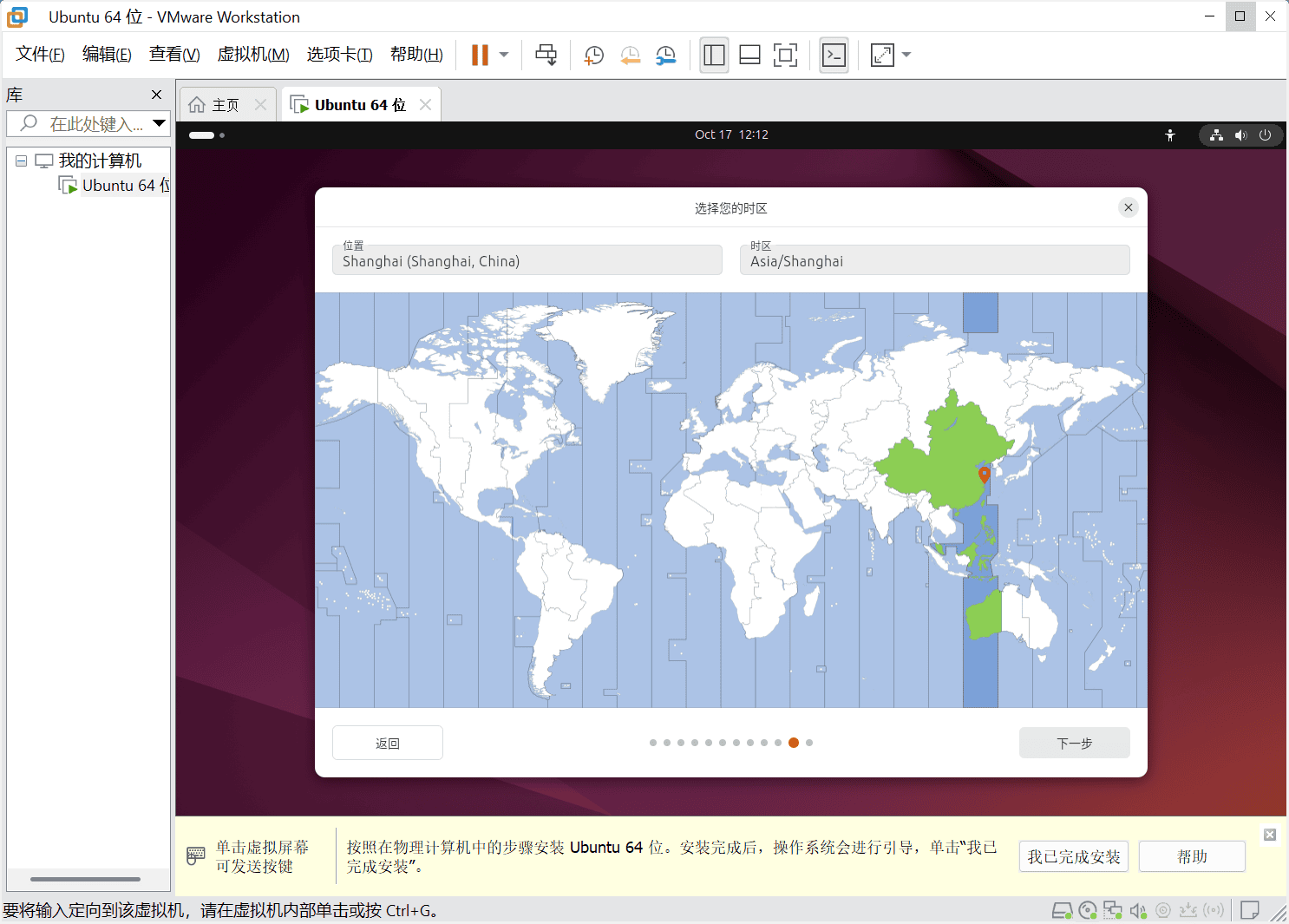Click the Ubuntu volume icon in top bar
The height and width of the screenshot is (924, 1289).
click(1241, 135)
